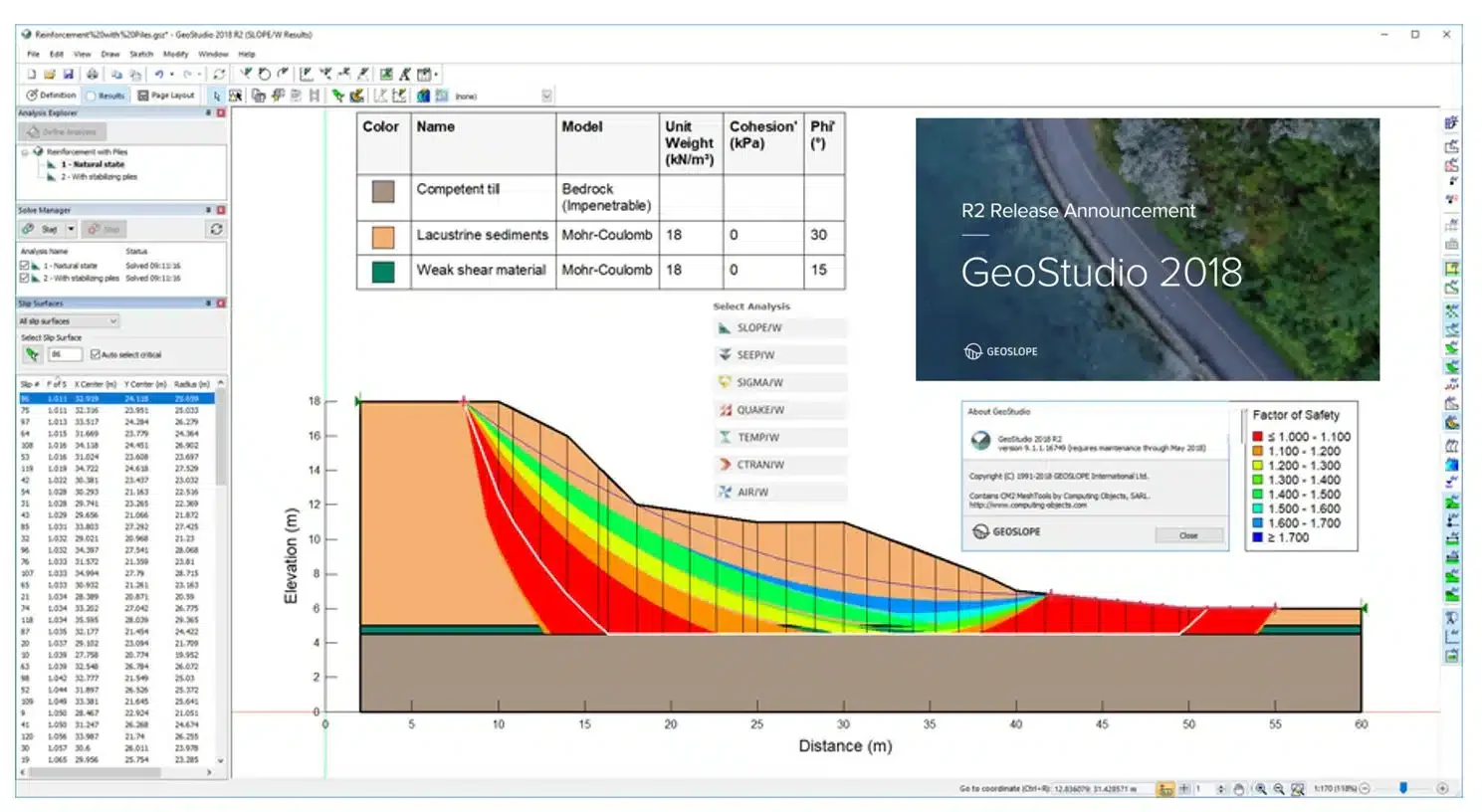Click the Start solve button
Viewport: 1482px width, 812px height.
(x=42, y=229)
